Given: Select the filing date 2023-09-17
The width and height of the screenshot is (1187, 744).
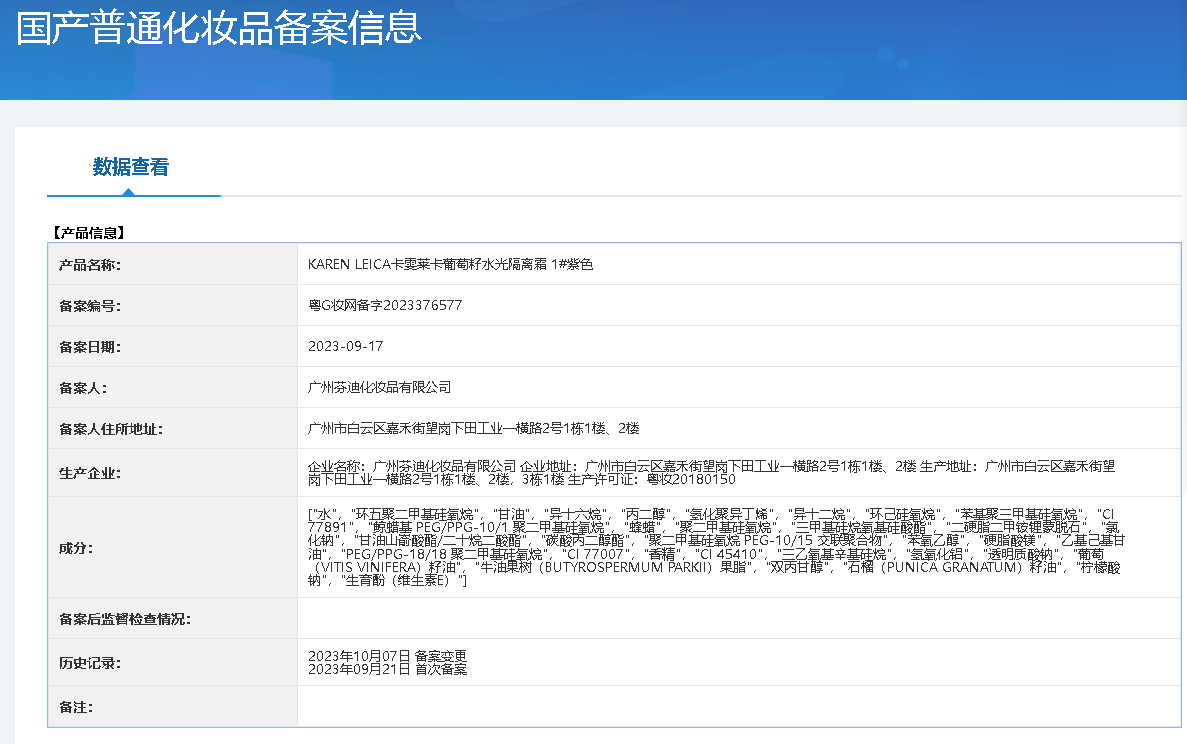Looking at the screenshot, I should [x=345, y=346].
